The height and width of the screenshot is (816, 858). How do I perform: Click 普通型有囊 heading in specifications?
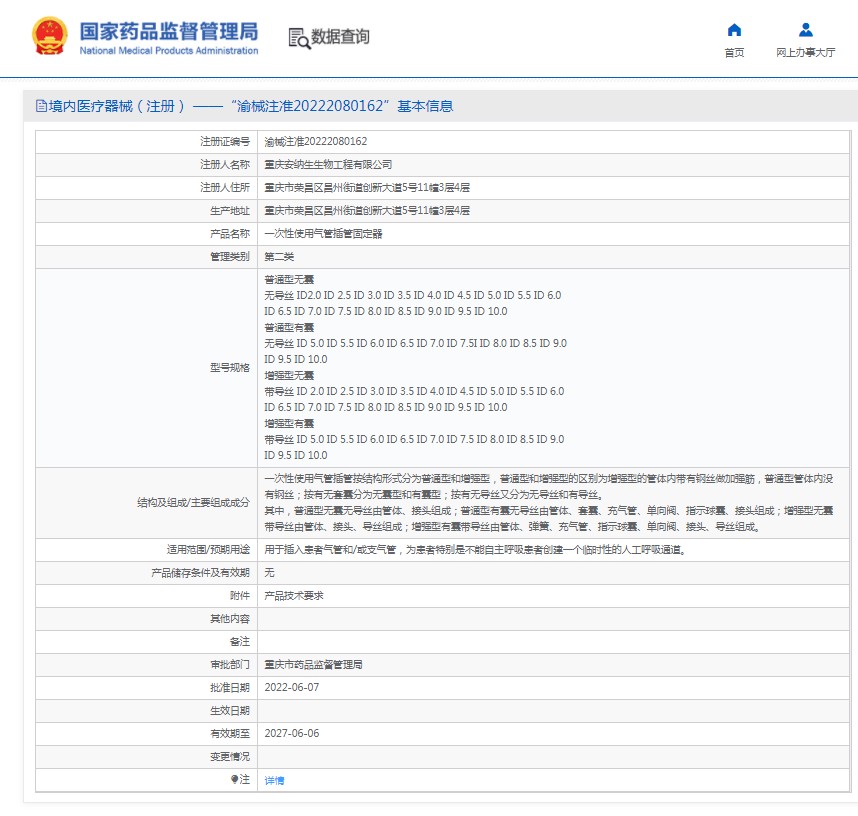tap(289, 328)
